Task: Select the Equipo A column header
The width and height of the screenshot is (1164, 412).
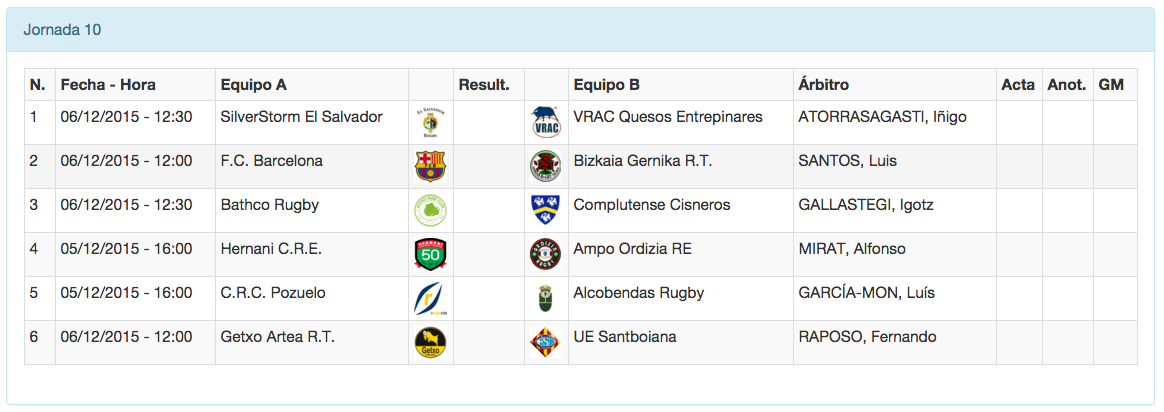Action: (254, 85)
